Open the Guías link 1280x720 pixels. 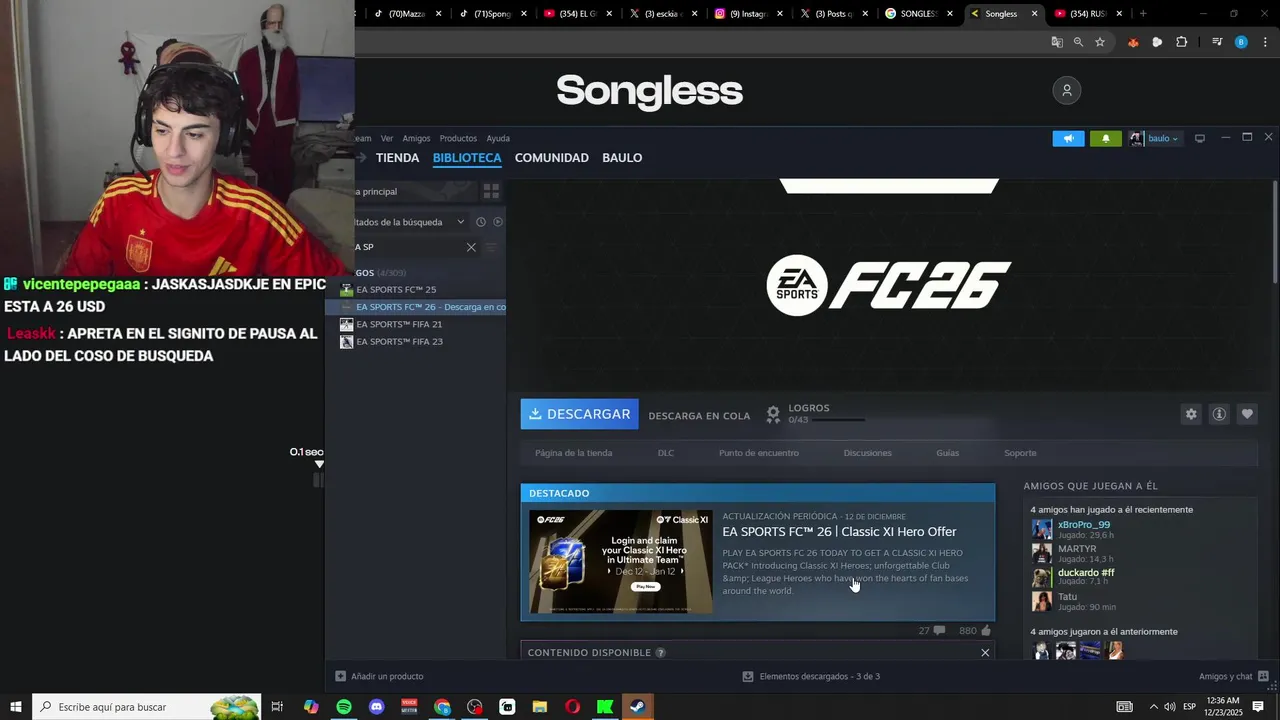click(x=948, y=453)
